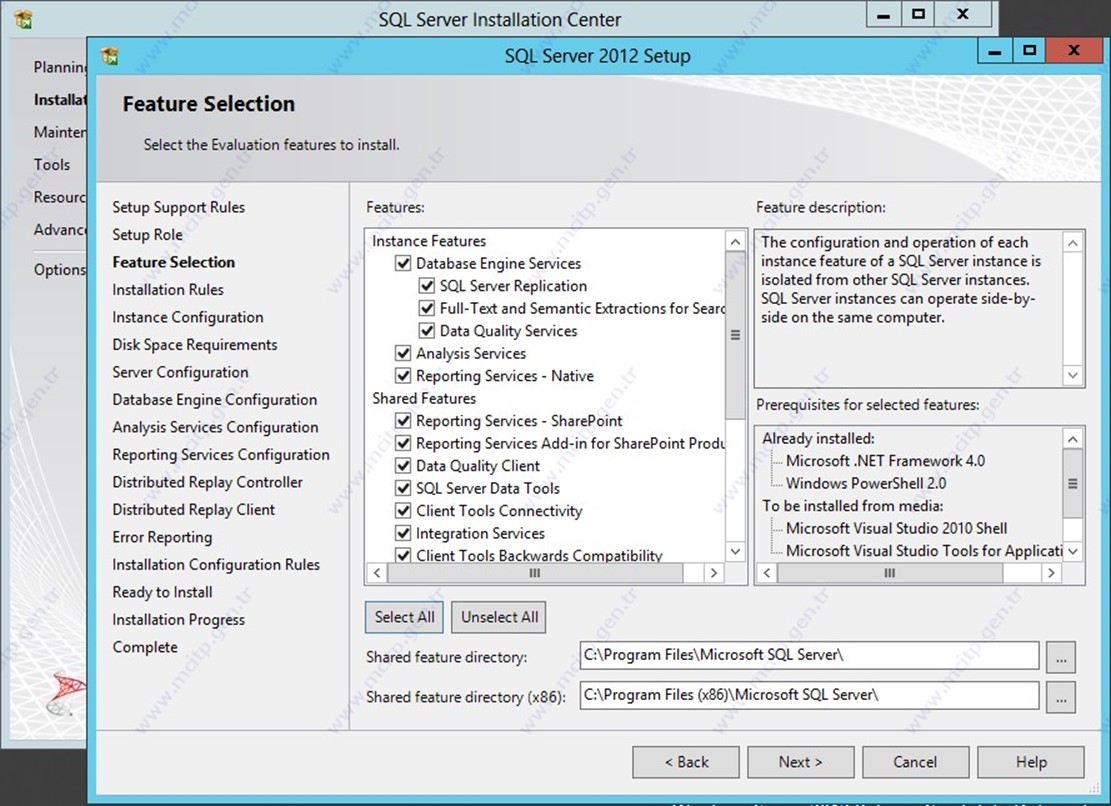The height and width of the screenshot is (806, 1111).
Task: Uncheck Data Quality Services
Action: (x=427, y=331)
